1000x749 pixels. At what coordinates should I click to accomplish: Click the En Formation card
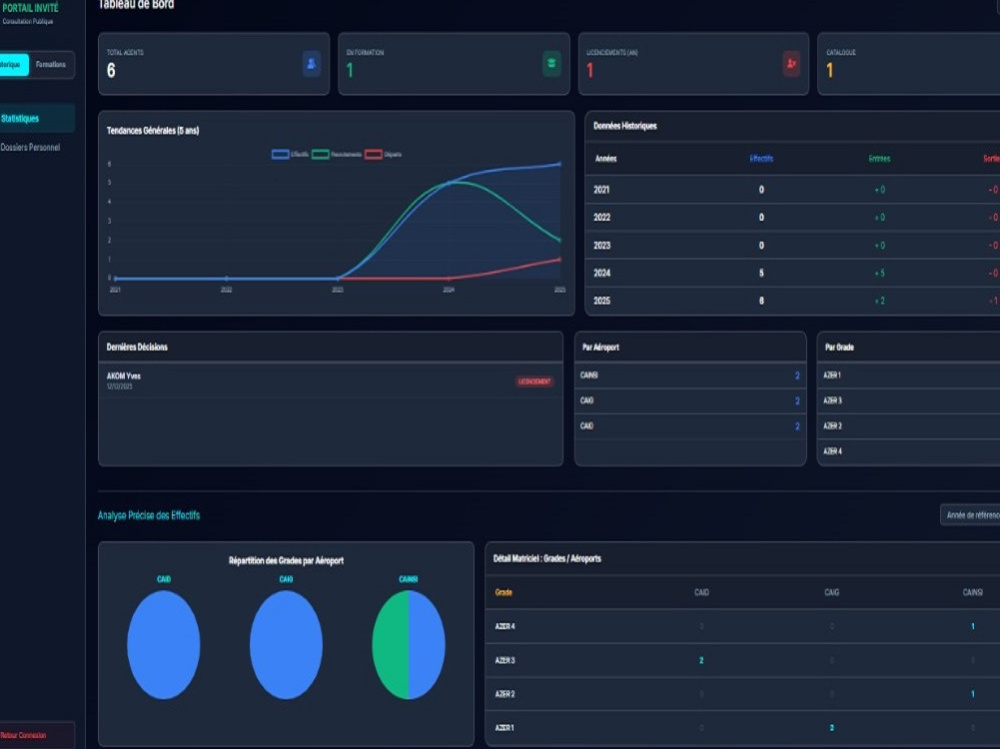[453, 64]
